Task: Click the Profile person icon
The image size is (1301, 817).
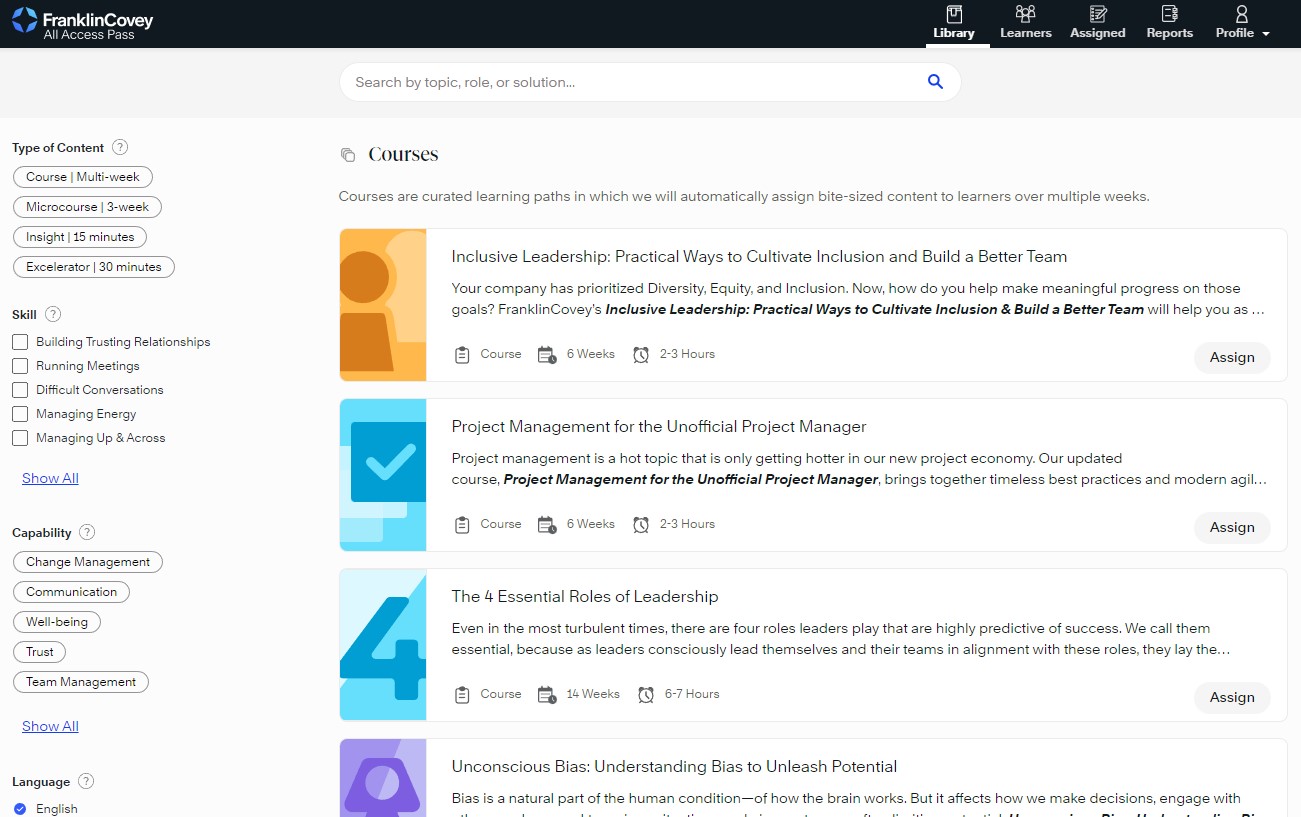Action: coord(1241,14)
